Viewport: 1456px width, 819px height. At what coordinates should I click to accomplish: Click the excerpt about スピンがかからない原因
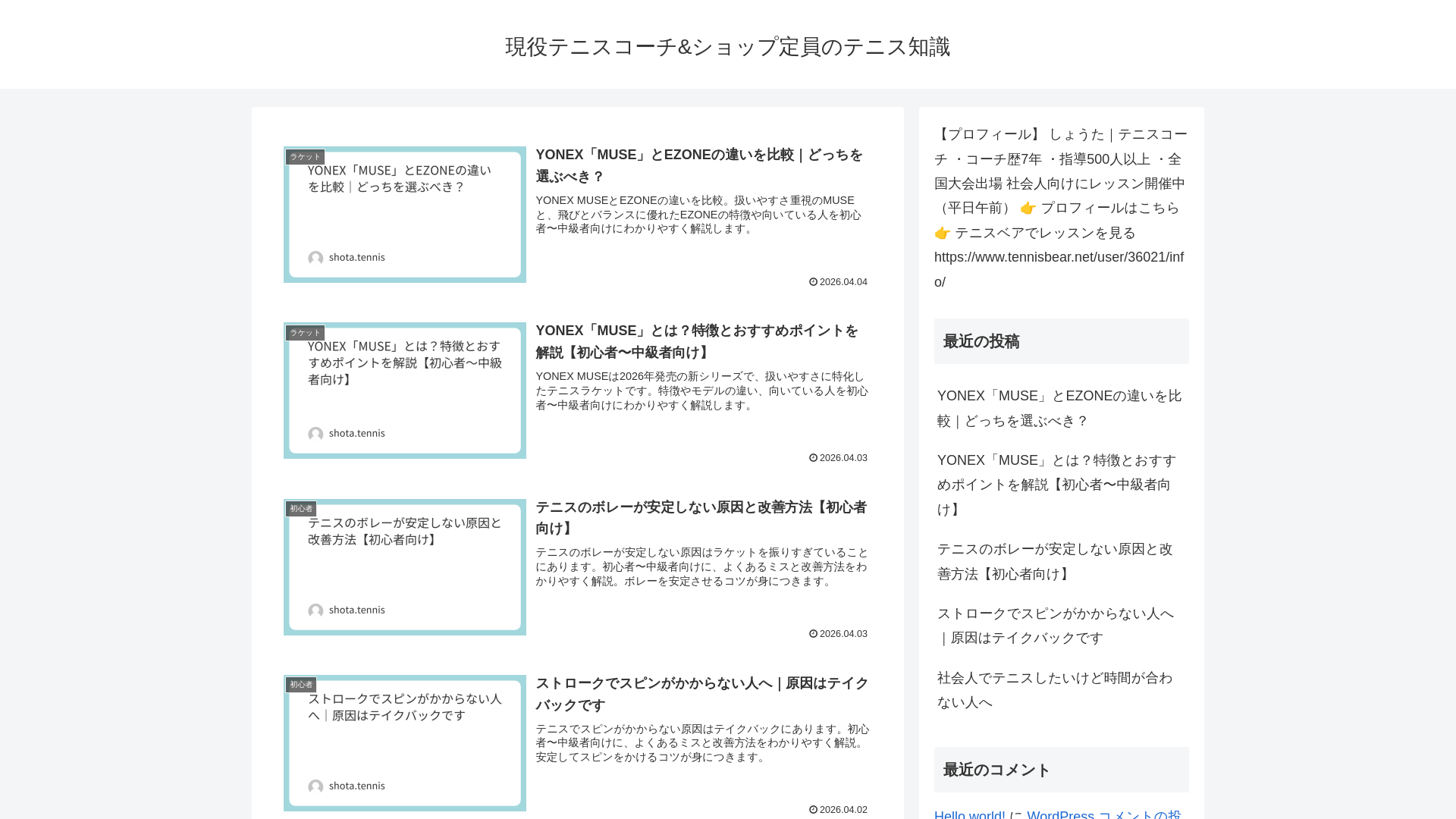click(x=703, y=743)
